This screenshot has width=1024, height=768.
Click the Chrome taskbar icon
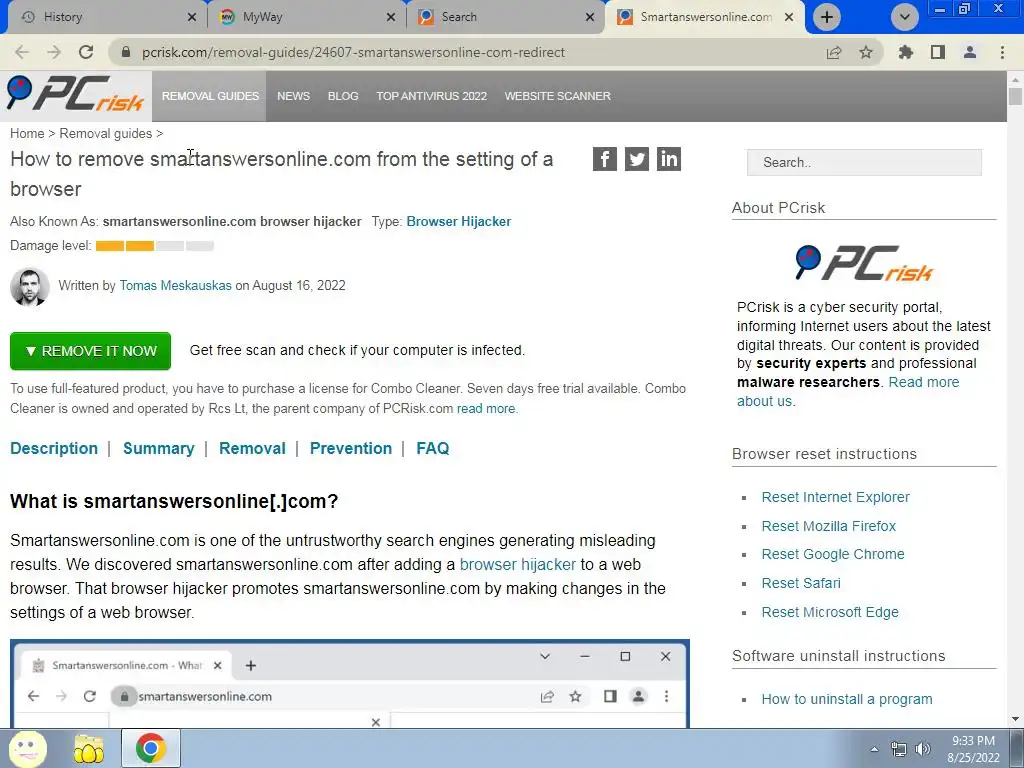click(x=151, y=748)
